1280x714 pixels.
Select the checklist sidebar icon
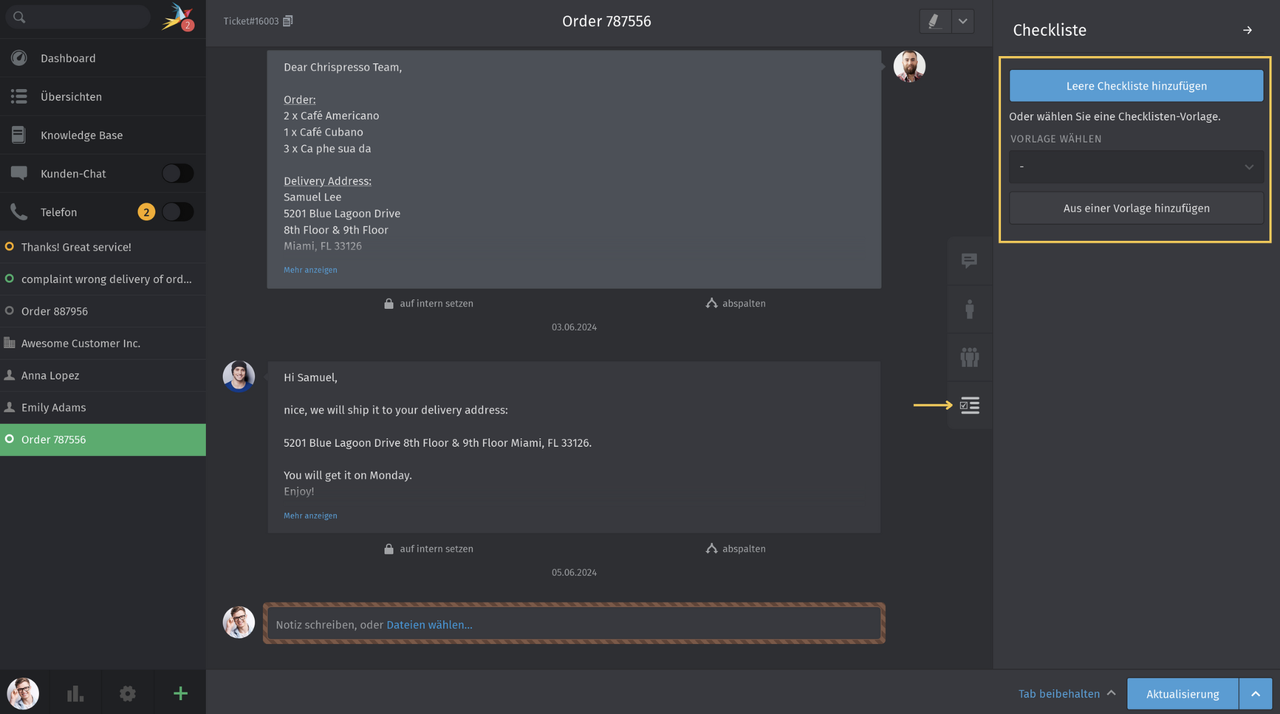[x=968, y=405]
